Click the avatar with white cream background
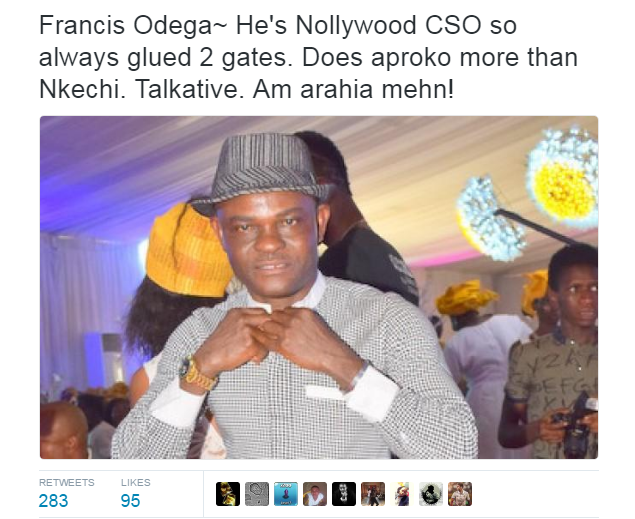 point(402,494)
